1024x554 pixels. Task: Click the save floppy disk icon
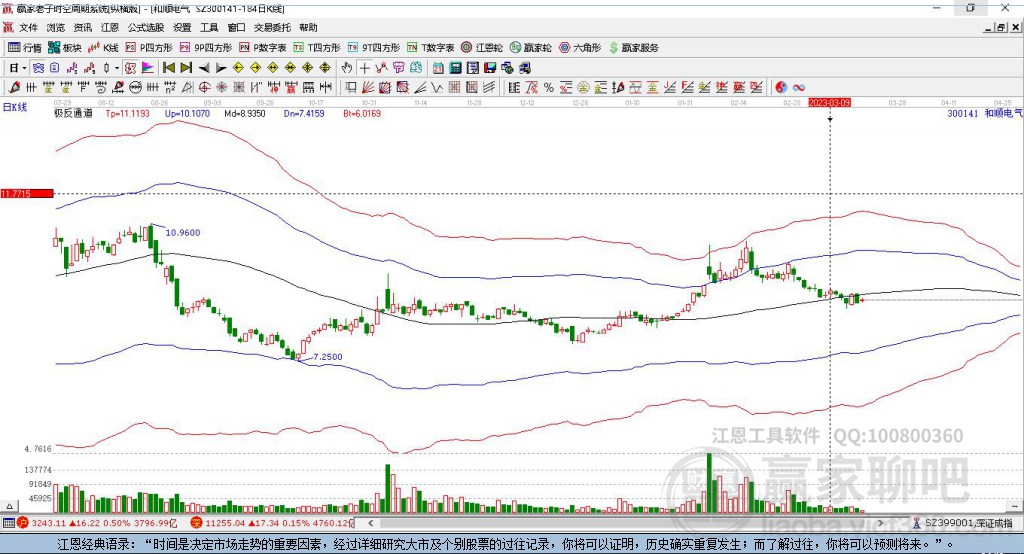click(x=490, y=68)
